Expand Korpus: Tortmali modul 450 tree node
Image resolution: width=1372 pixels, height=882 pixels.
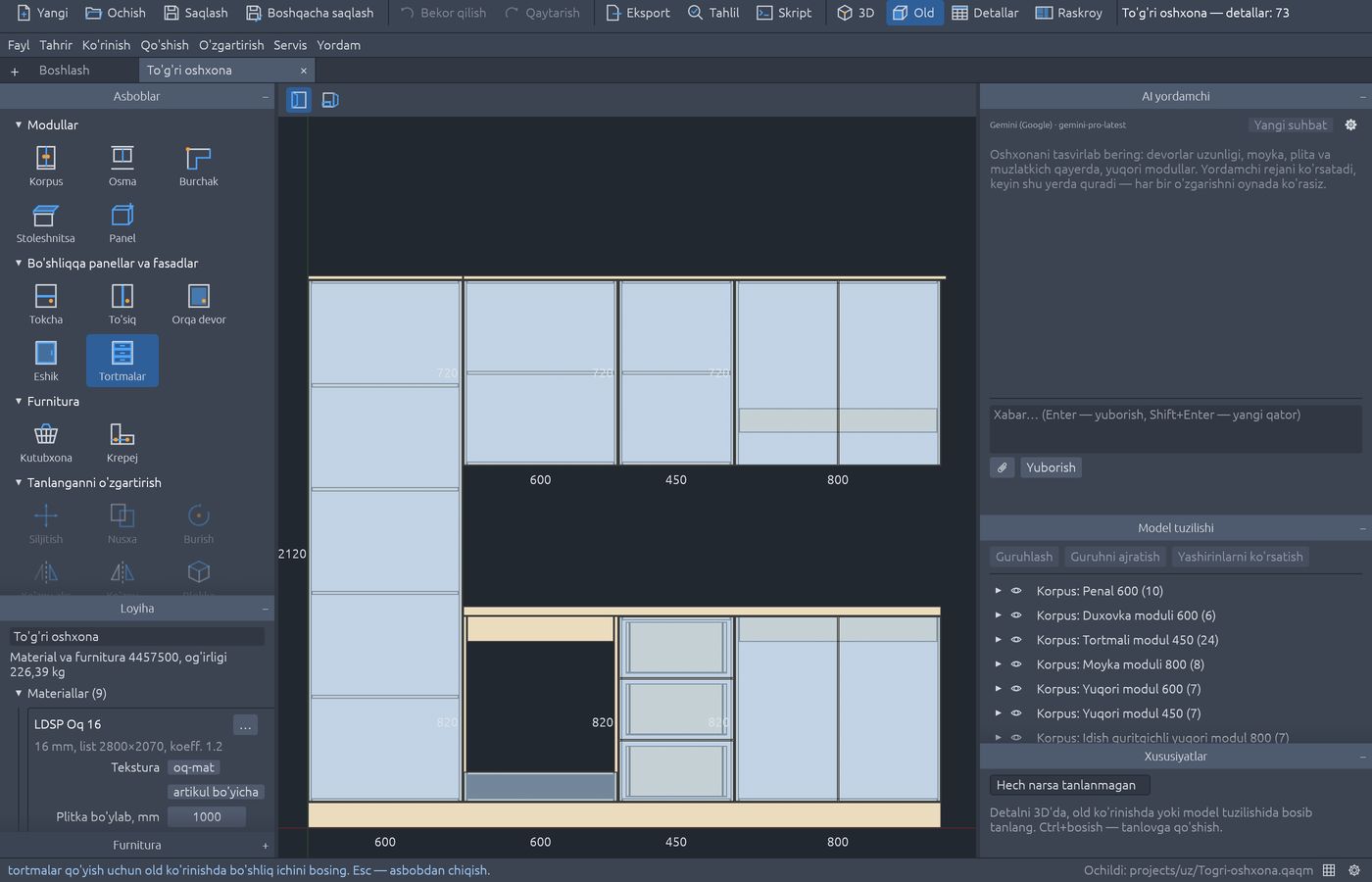pos(998,640)
